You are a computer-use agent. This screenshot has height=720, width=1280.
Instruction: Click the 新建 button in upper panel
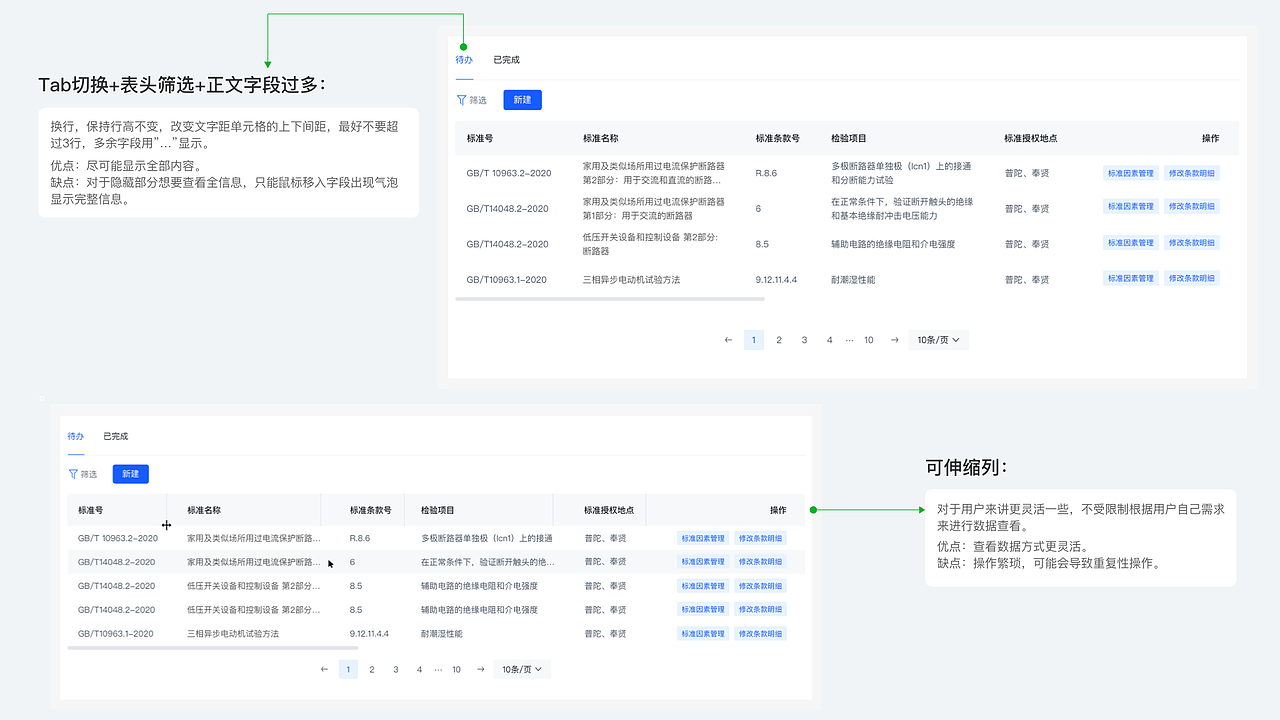pos(522,100)
